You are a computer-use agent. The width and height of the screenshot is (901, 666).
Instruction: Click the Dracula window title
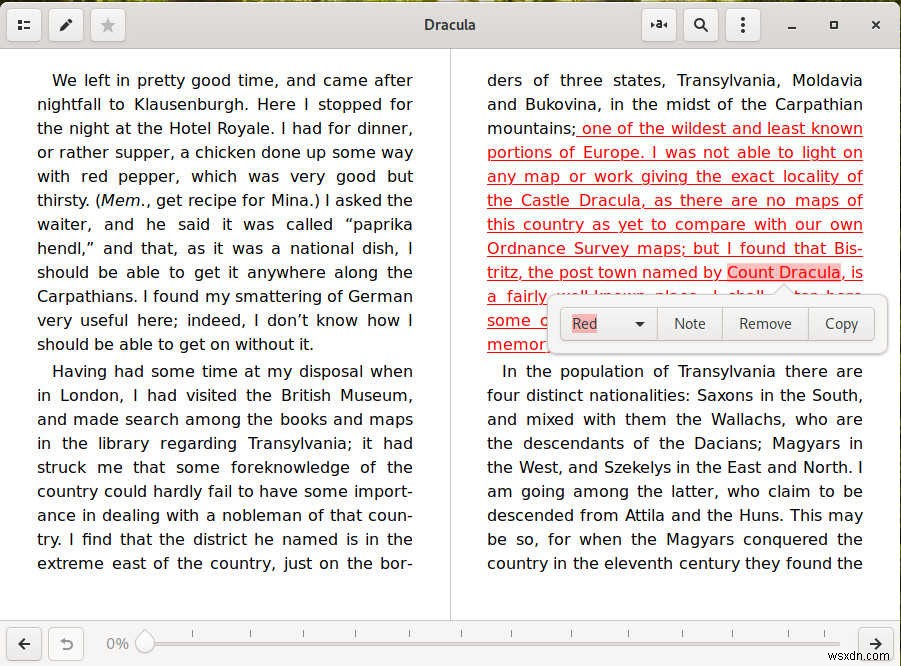[x=450, y=25]
